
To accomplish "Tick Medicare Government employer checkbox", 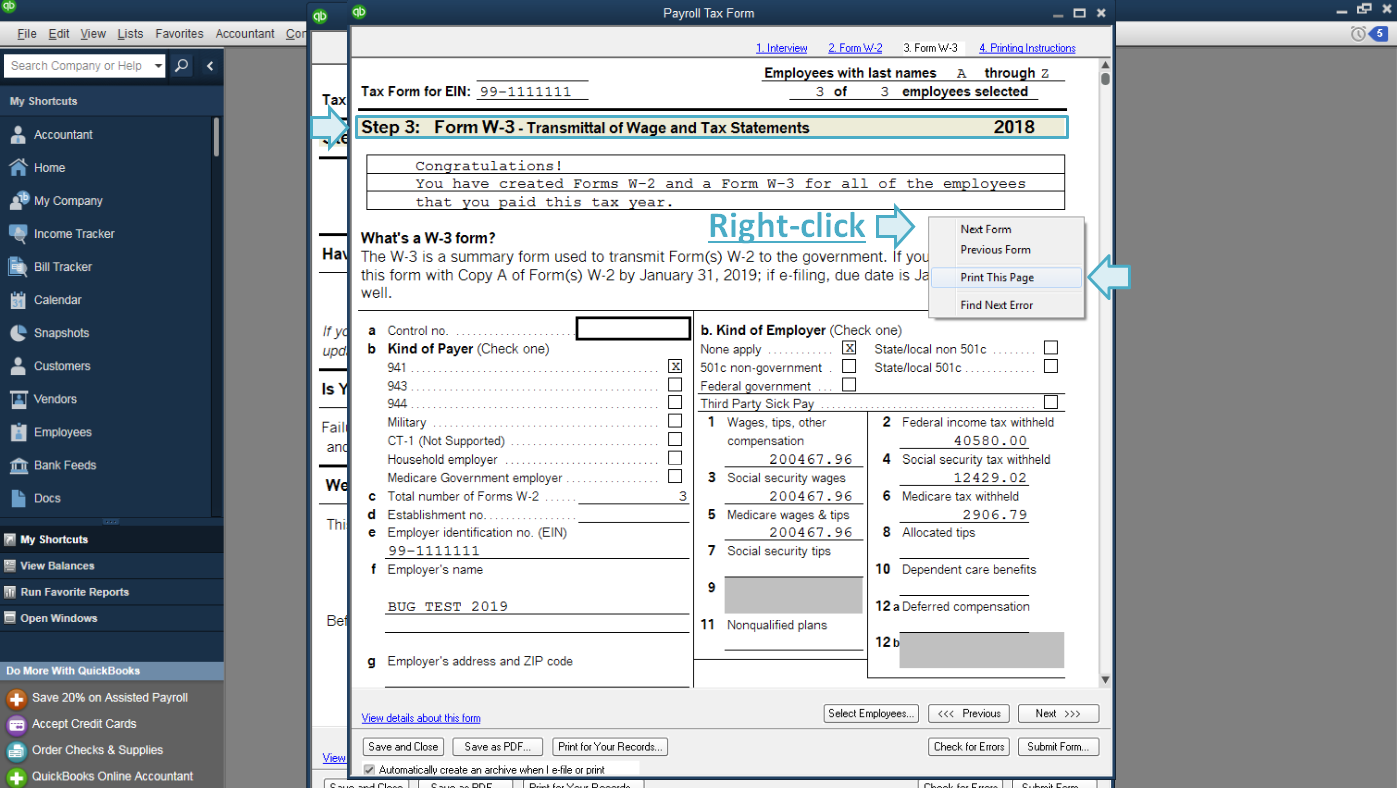I will pos(675,477).
